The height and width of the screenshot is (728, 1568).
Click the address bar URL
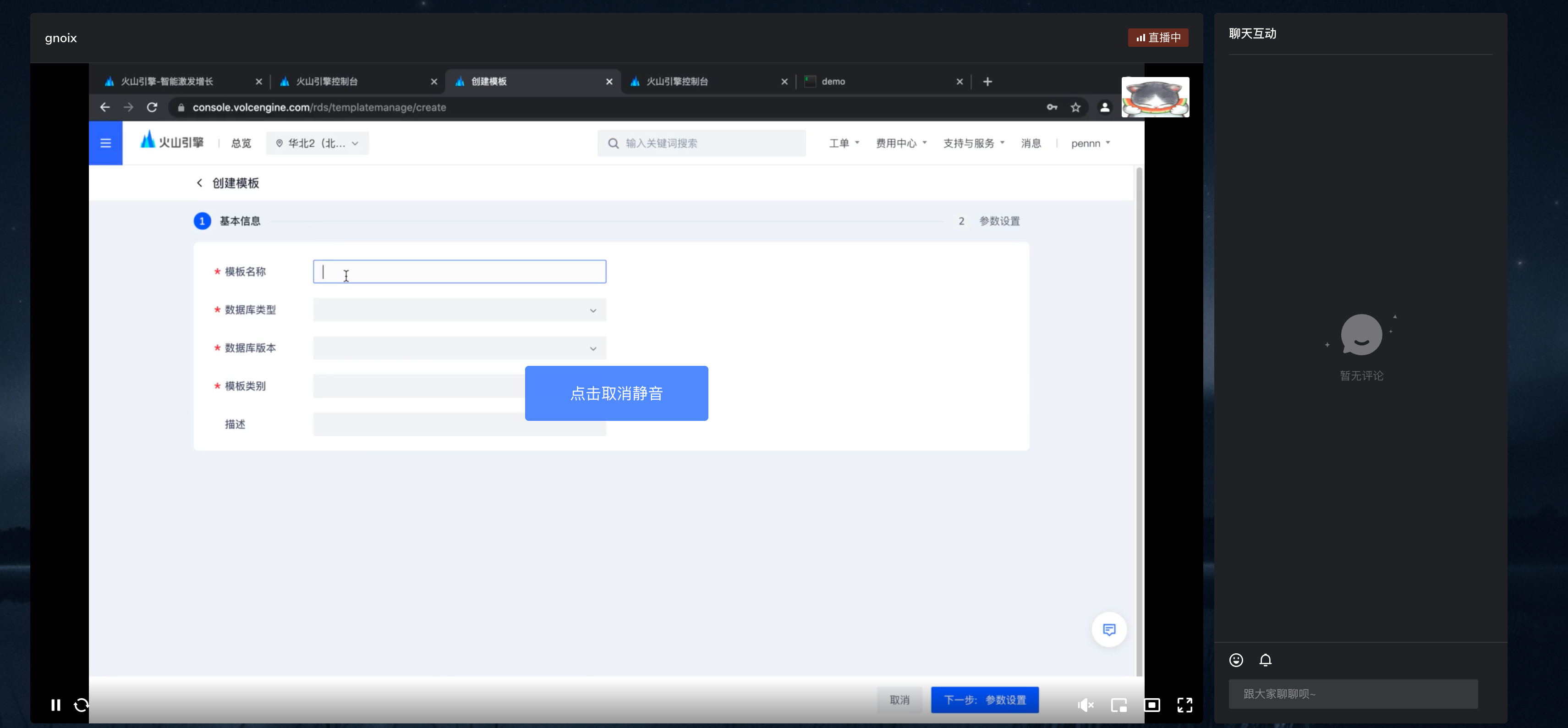pos(319,107)
